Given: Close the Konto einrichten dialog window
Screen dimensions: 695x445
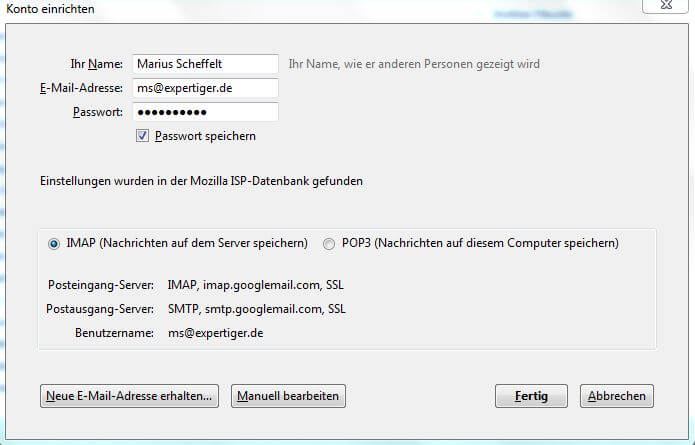Looking at the screenshot, I should point(665,5).
